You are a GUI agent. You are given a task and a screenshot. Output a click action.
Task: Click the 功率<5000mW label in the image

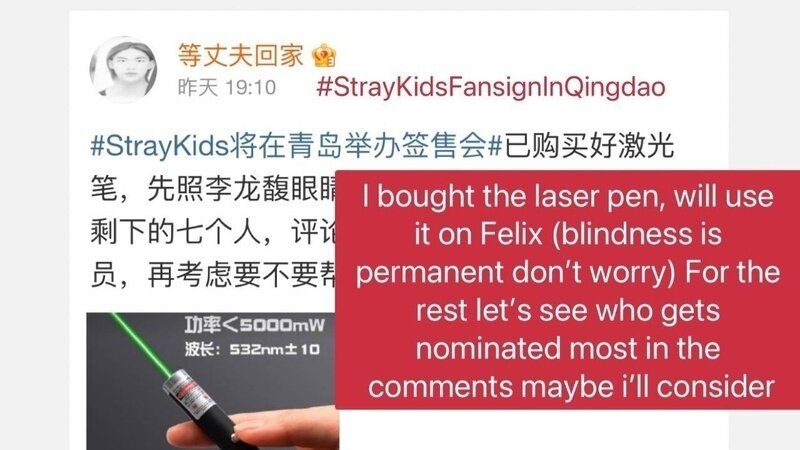point(254,326)
